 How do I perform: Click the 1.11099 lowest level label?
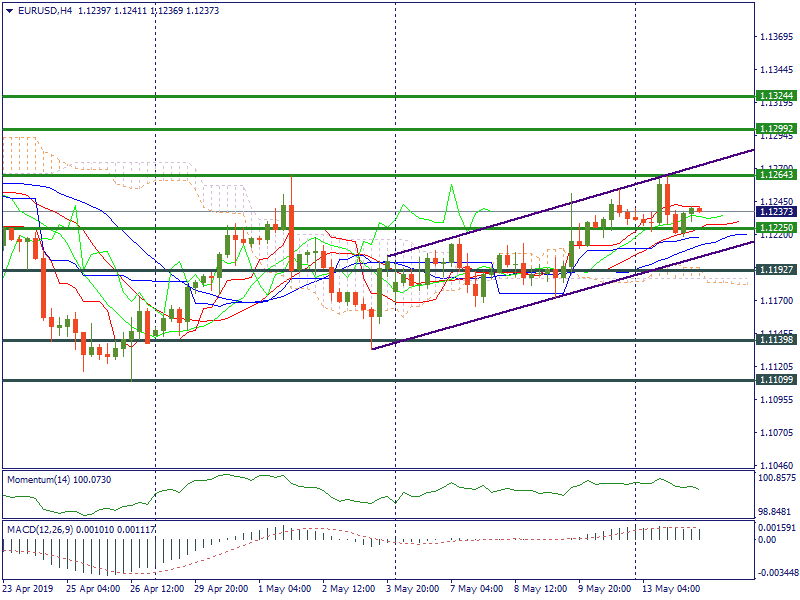click(x=775, y=381)
